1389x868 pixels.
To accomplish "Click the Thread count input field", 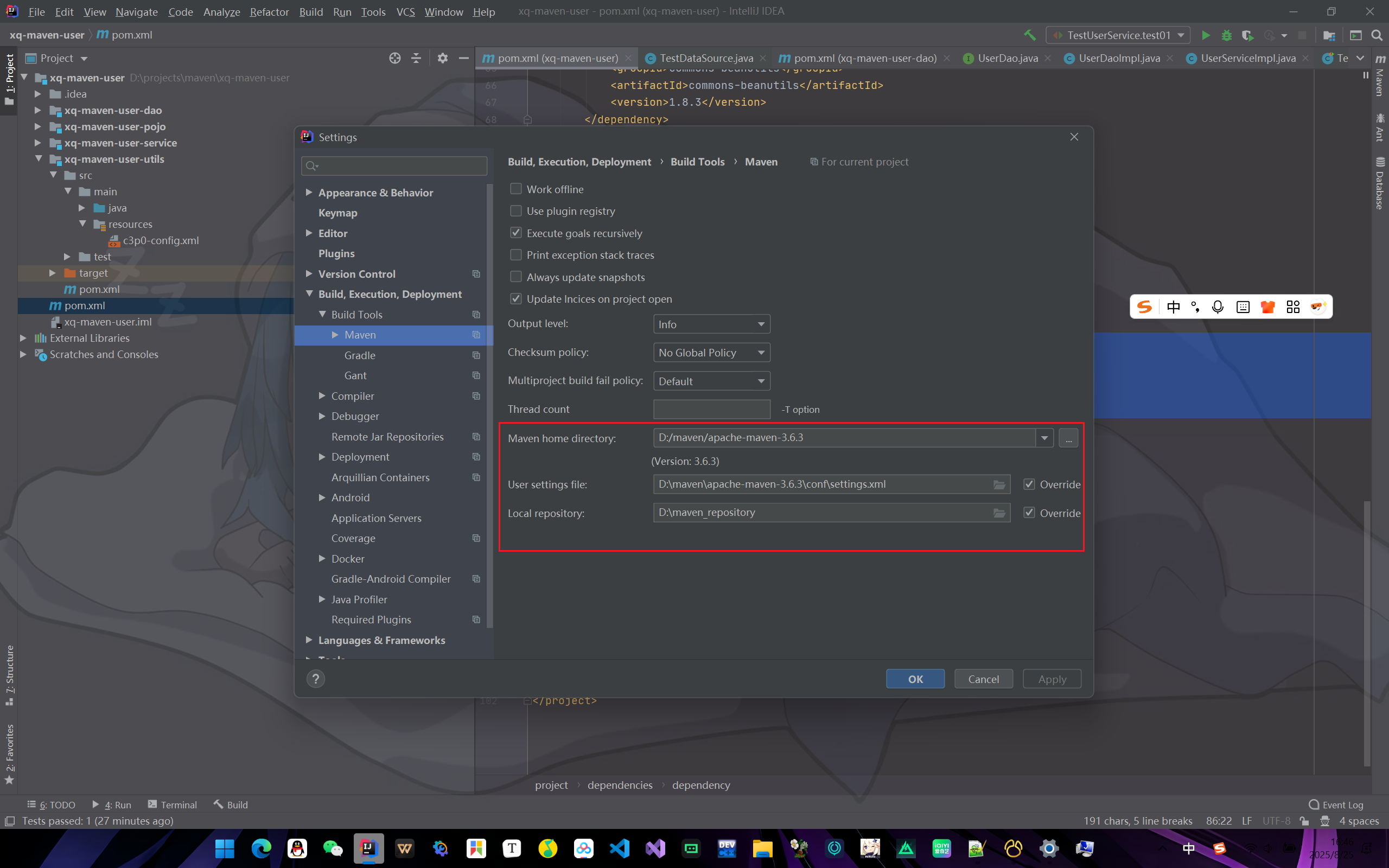I will (711, 409).
